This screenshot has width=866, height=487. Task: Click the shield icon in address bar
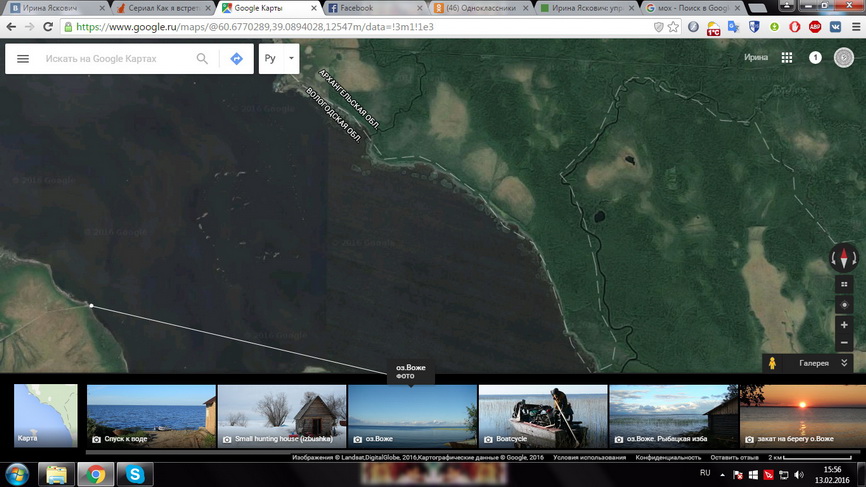658,27
